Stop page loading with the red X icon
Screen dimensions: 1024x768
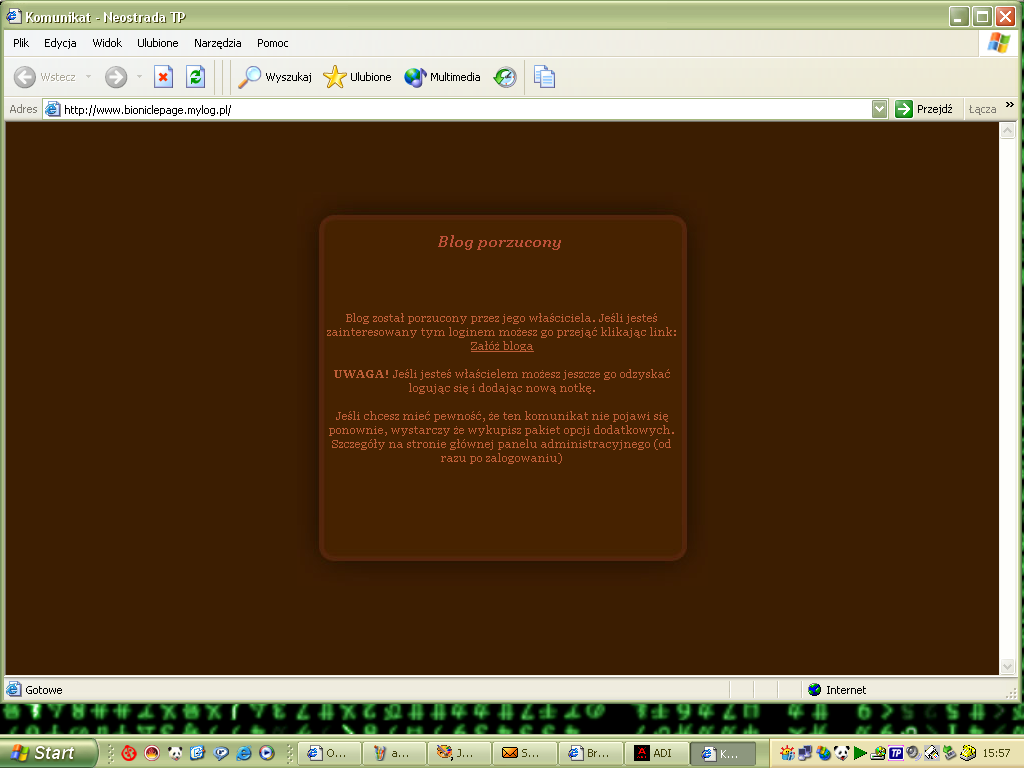tap(163, 77)
